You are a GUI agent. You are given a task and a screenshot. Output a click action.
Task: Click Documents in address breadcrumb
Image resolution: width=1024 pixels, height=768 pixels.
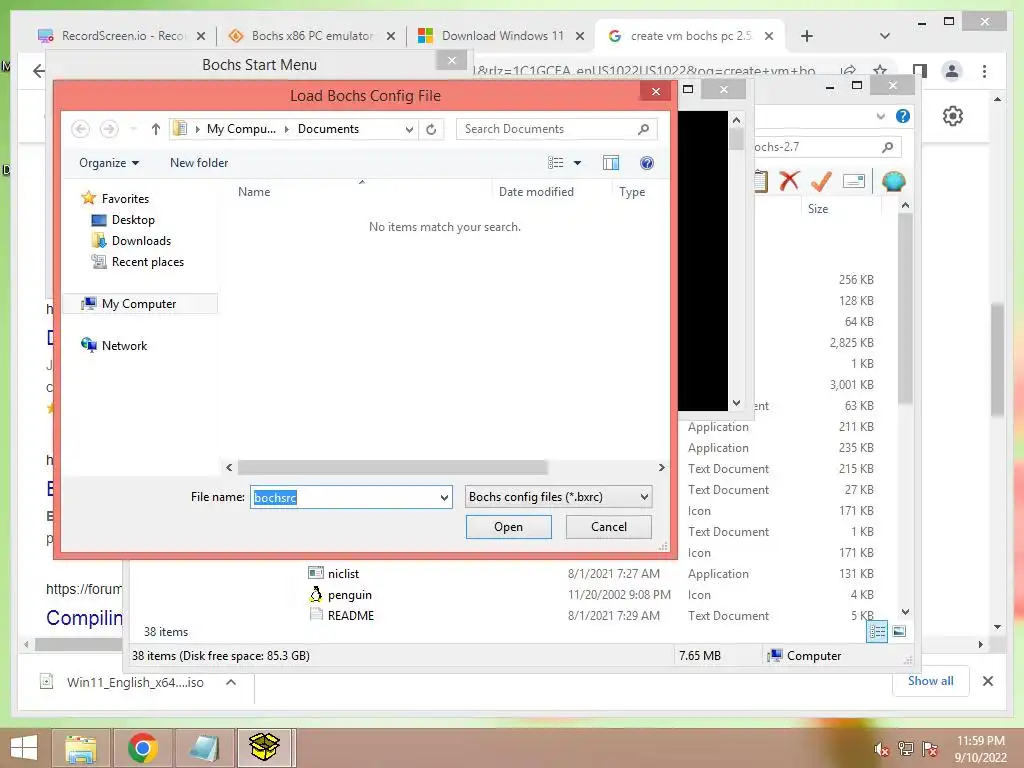[x=328, y=129]
